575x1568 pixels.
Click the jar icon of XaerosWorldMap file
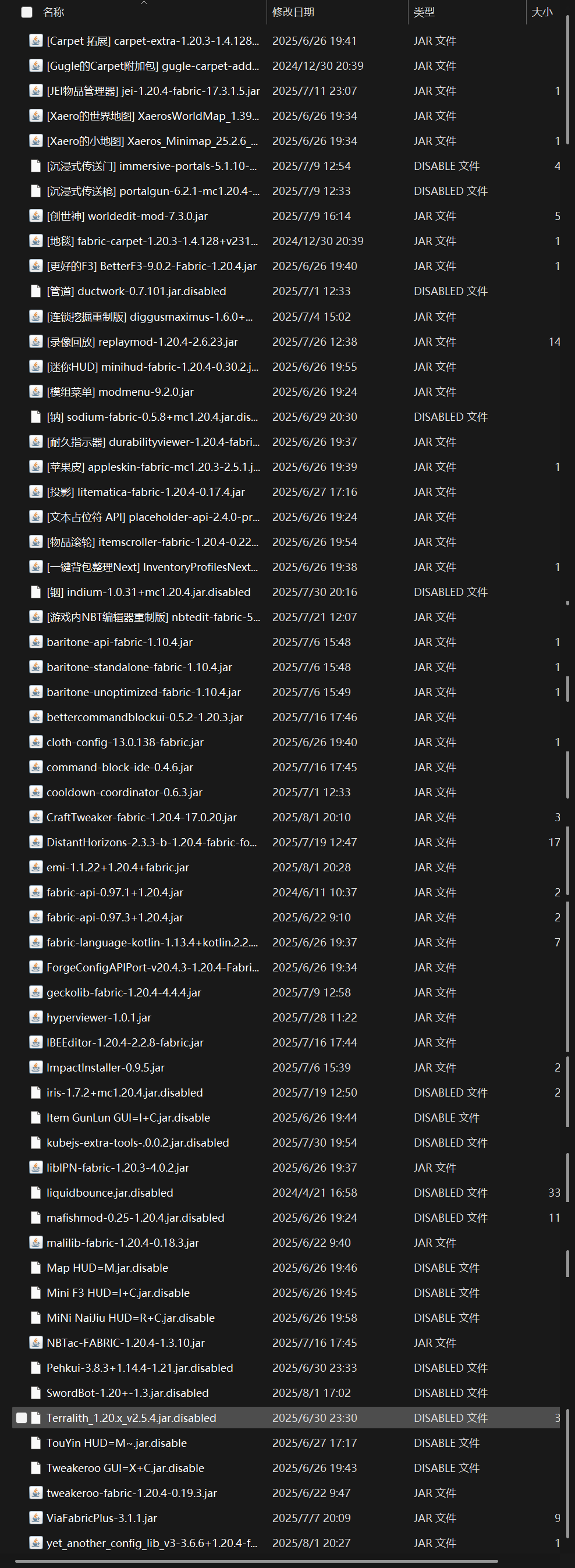36,116
